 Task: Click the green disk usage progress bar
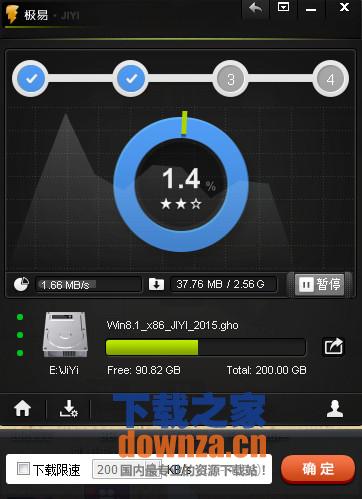(205, 347)
